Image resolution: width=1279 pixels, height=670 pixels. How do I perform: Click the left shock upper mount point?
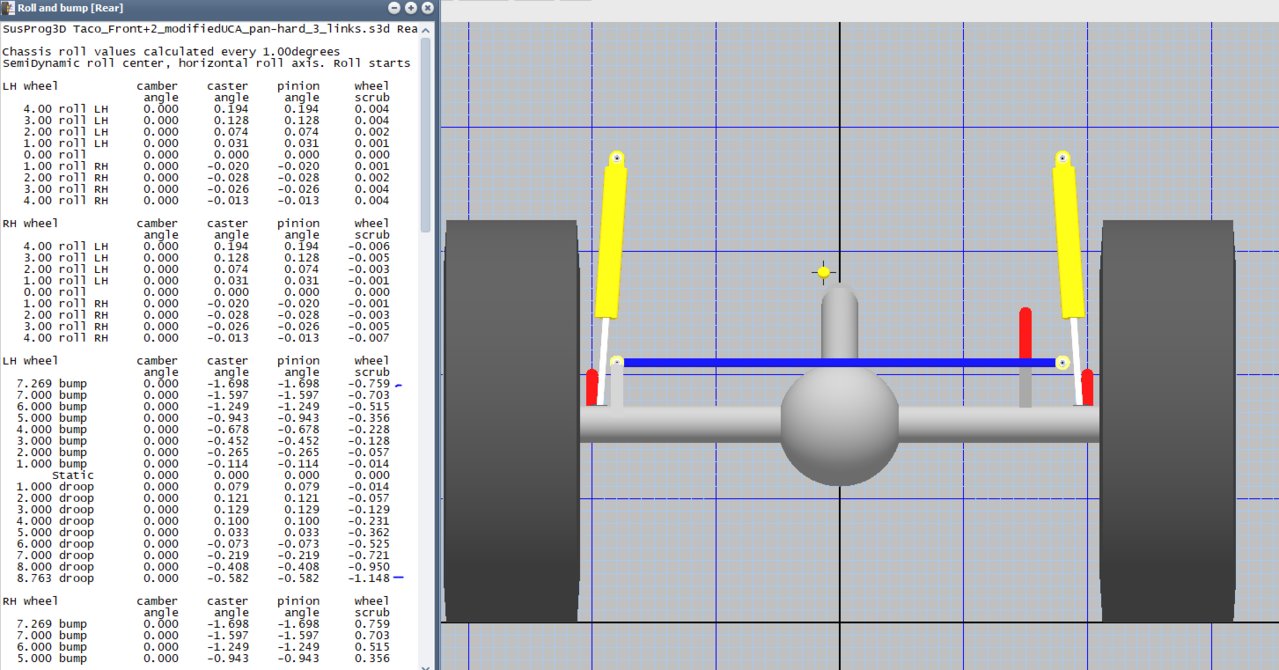(x=617, y=158)
